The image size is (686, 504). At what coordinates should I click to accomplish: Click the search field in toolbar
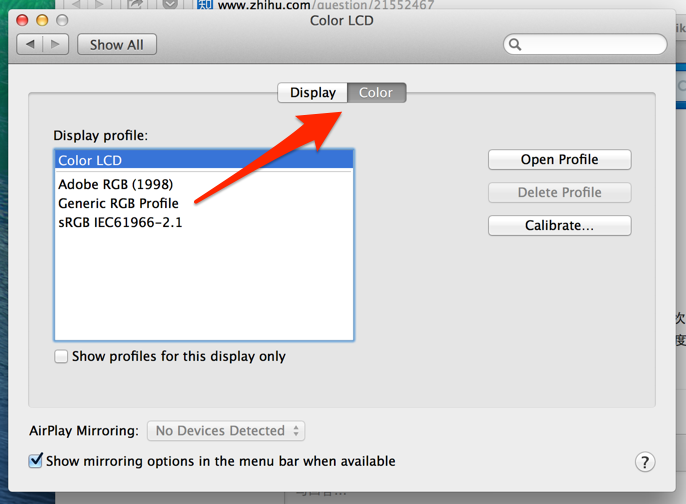point(585,44)
